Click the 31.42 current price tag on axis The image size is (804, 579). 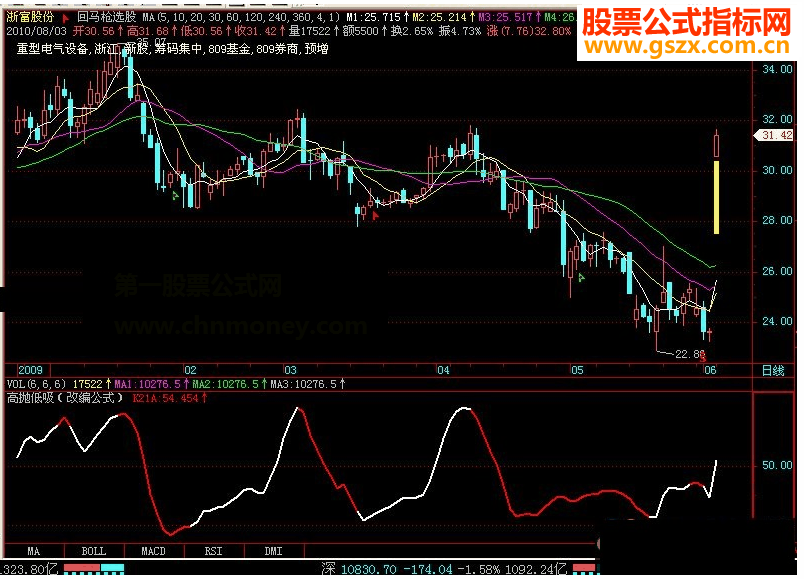click(x=774, y=135)
